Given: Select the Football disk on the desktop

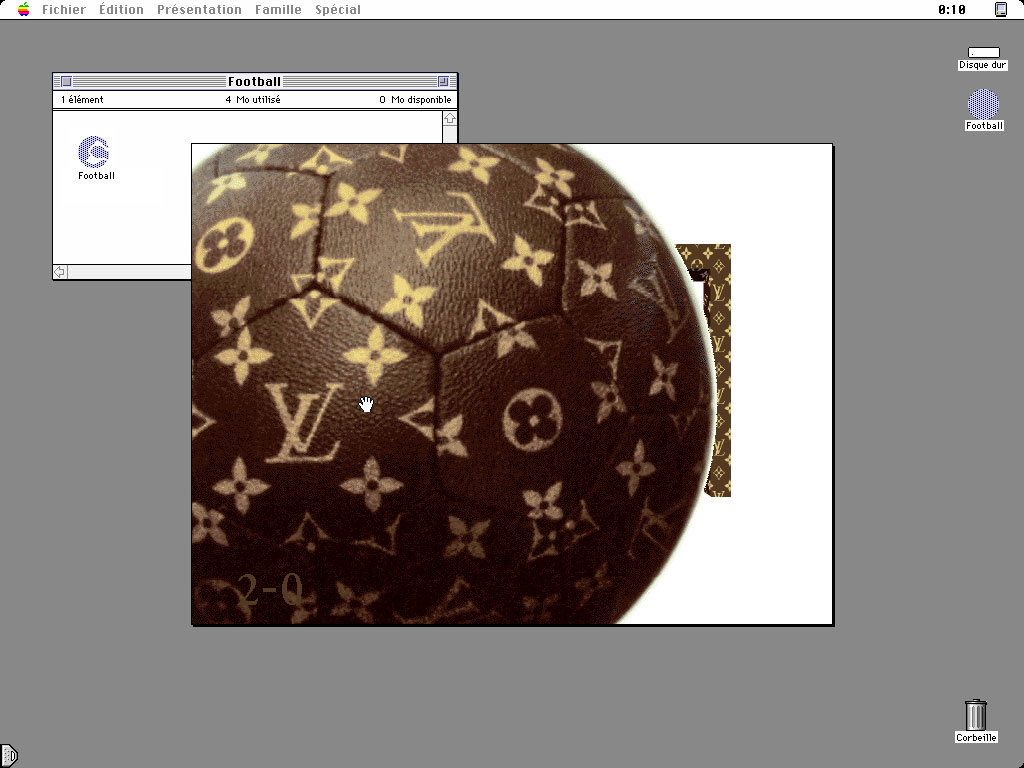Looking at the screenshot, I should (x=983, y=105).
